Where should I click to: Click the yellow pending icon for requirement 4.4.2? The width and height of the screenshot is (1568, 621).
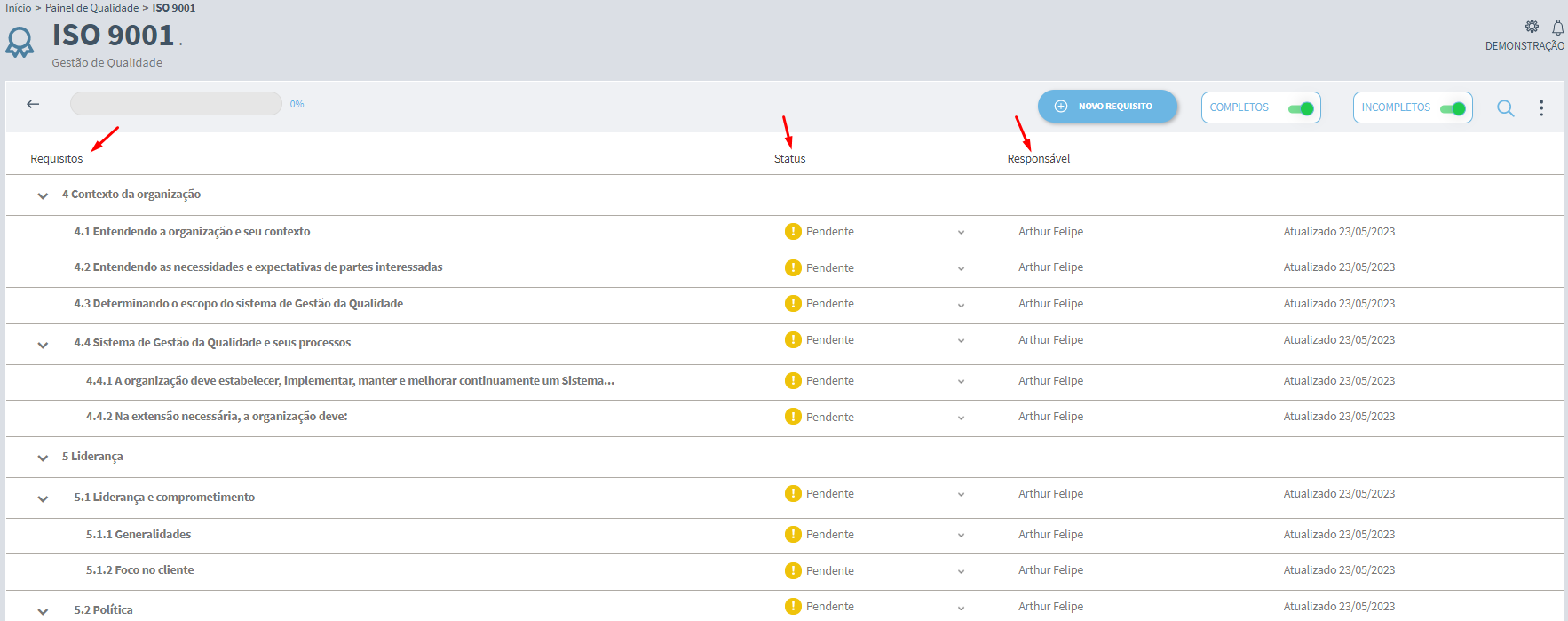point(793,417)
